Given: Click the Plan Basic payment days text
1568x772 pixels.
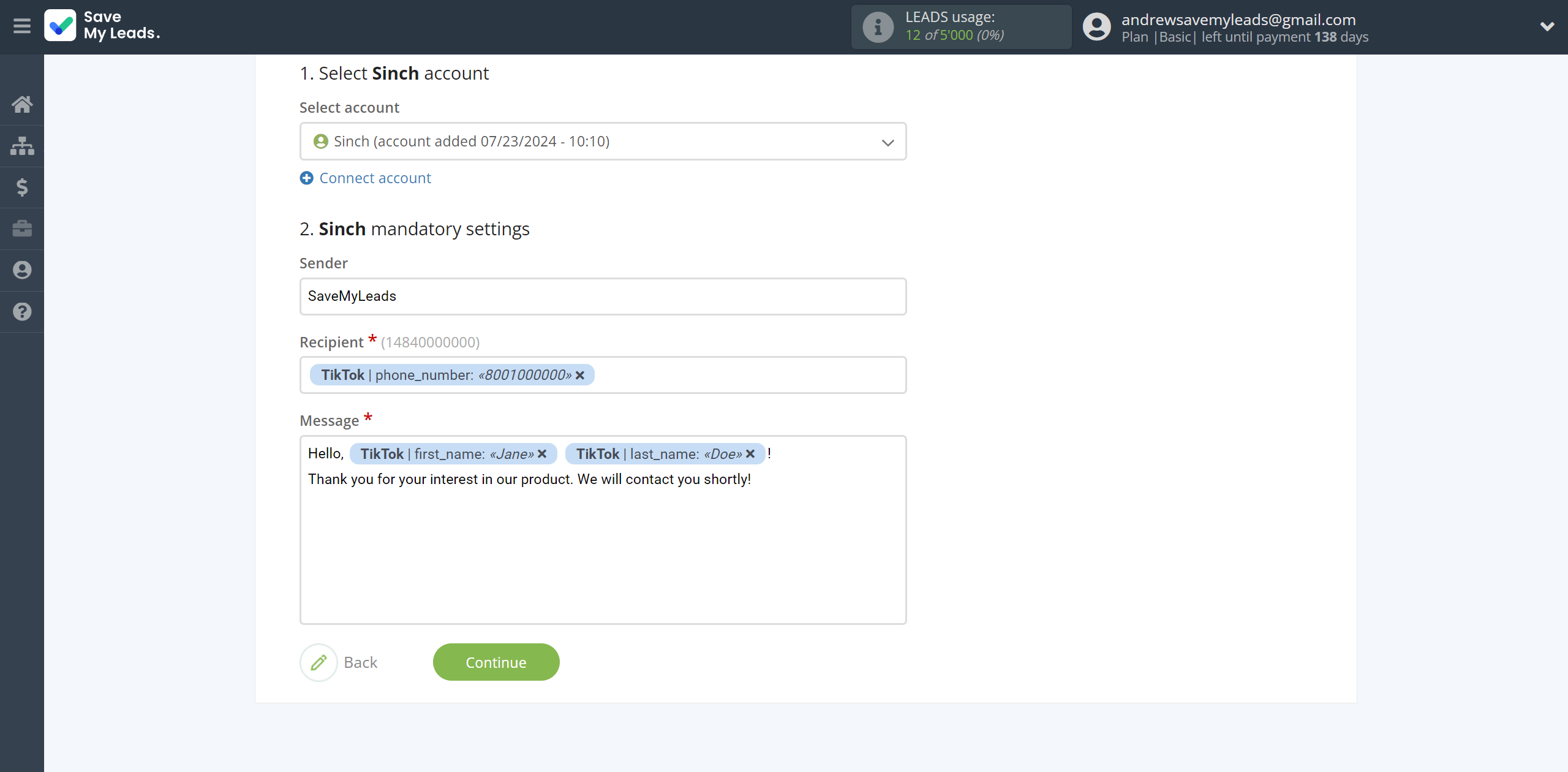Looking at the screenshot, I should point(1245,37).
